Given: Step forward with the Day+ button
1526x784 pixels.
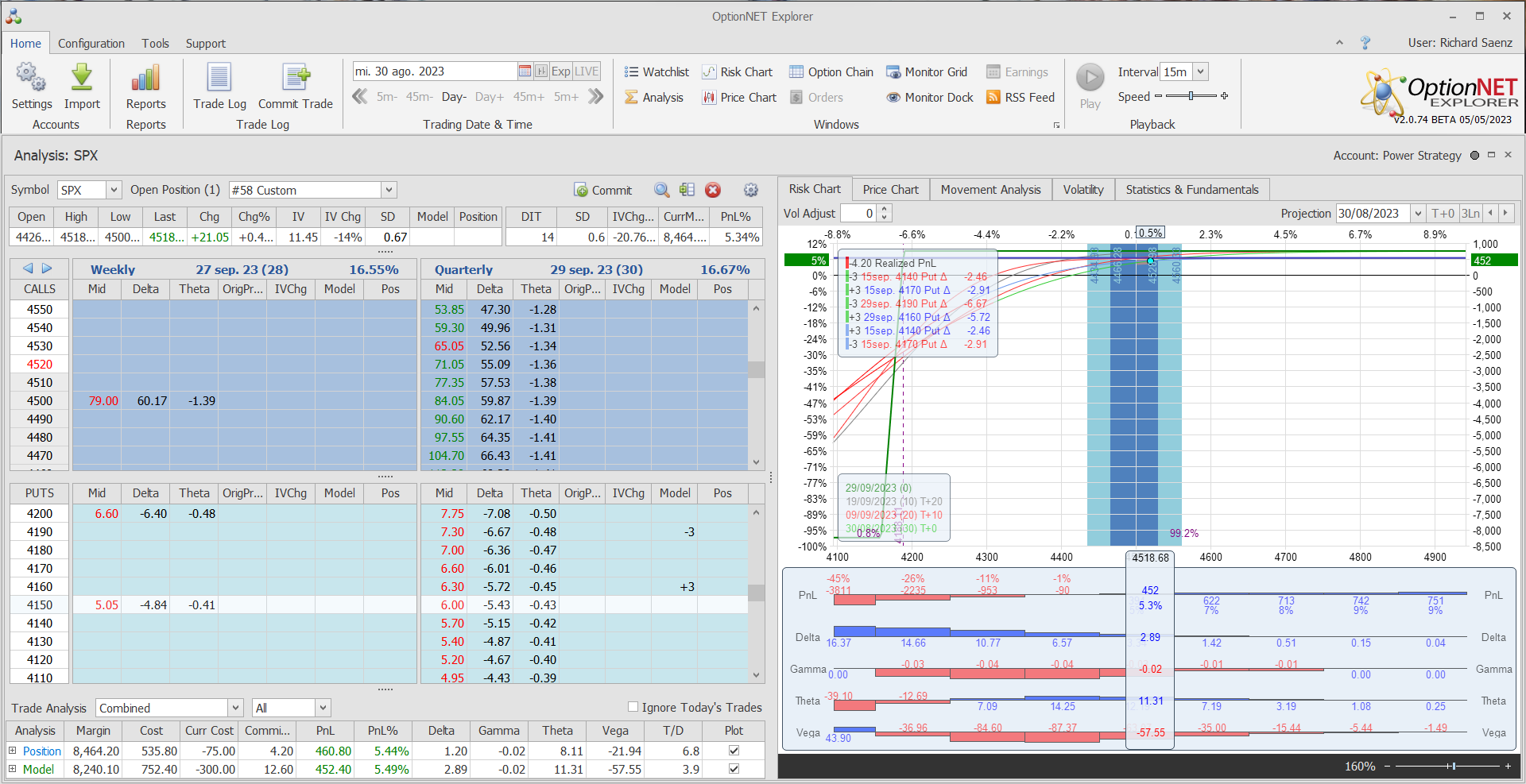Looking at the screenshot, I should (x=489, y=97).
